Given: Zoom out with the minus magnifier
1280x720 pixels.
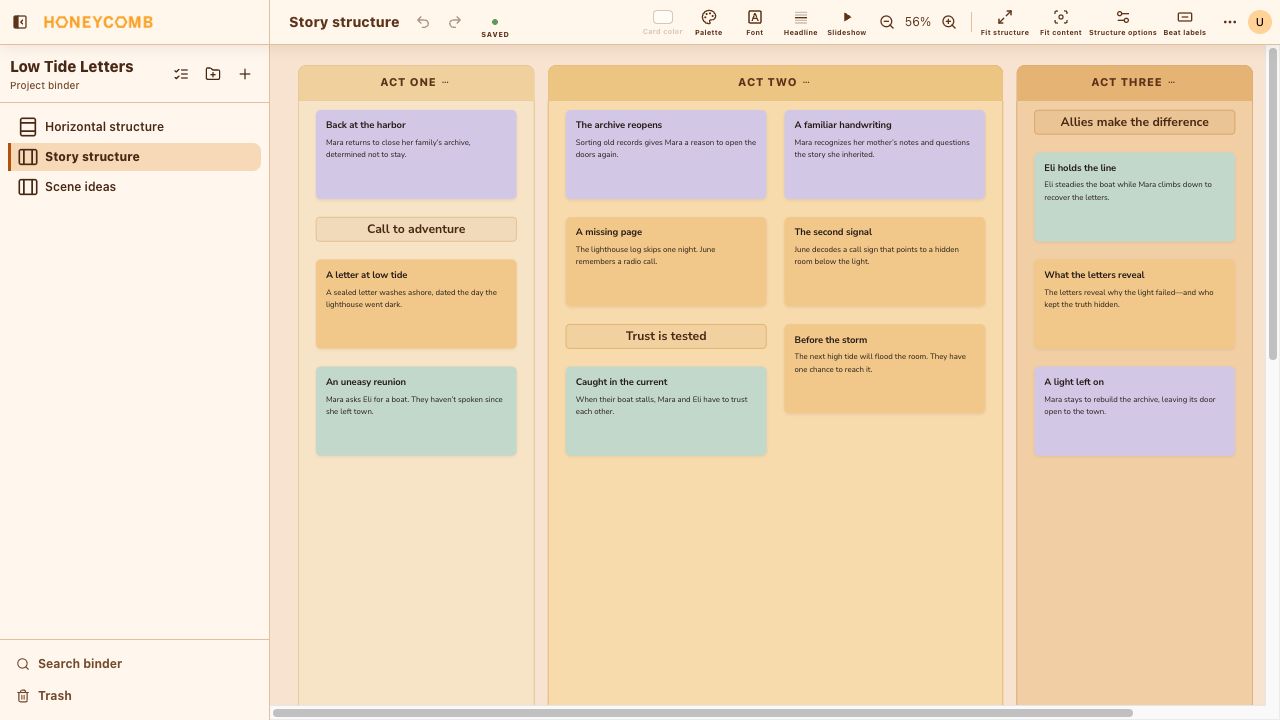Looking at the screenshot, I should (x=887, y=22).
